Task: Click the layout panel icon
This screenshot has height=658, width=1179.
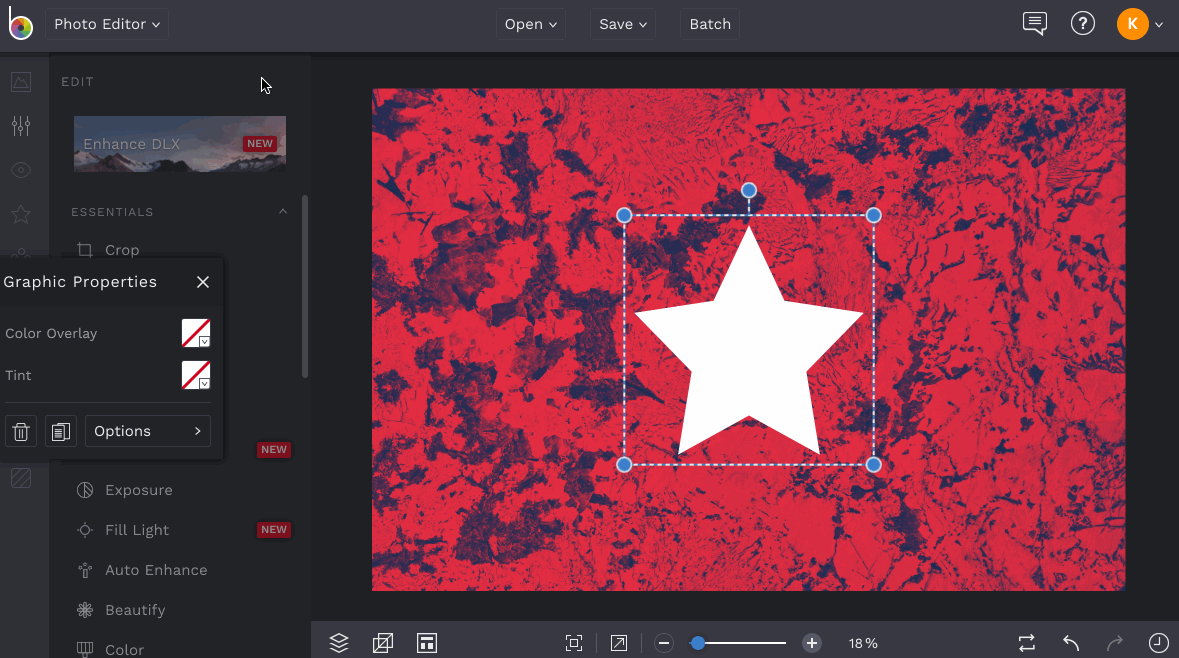Action: pos(427,643)
